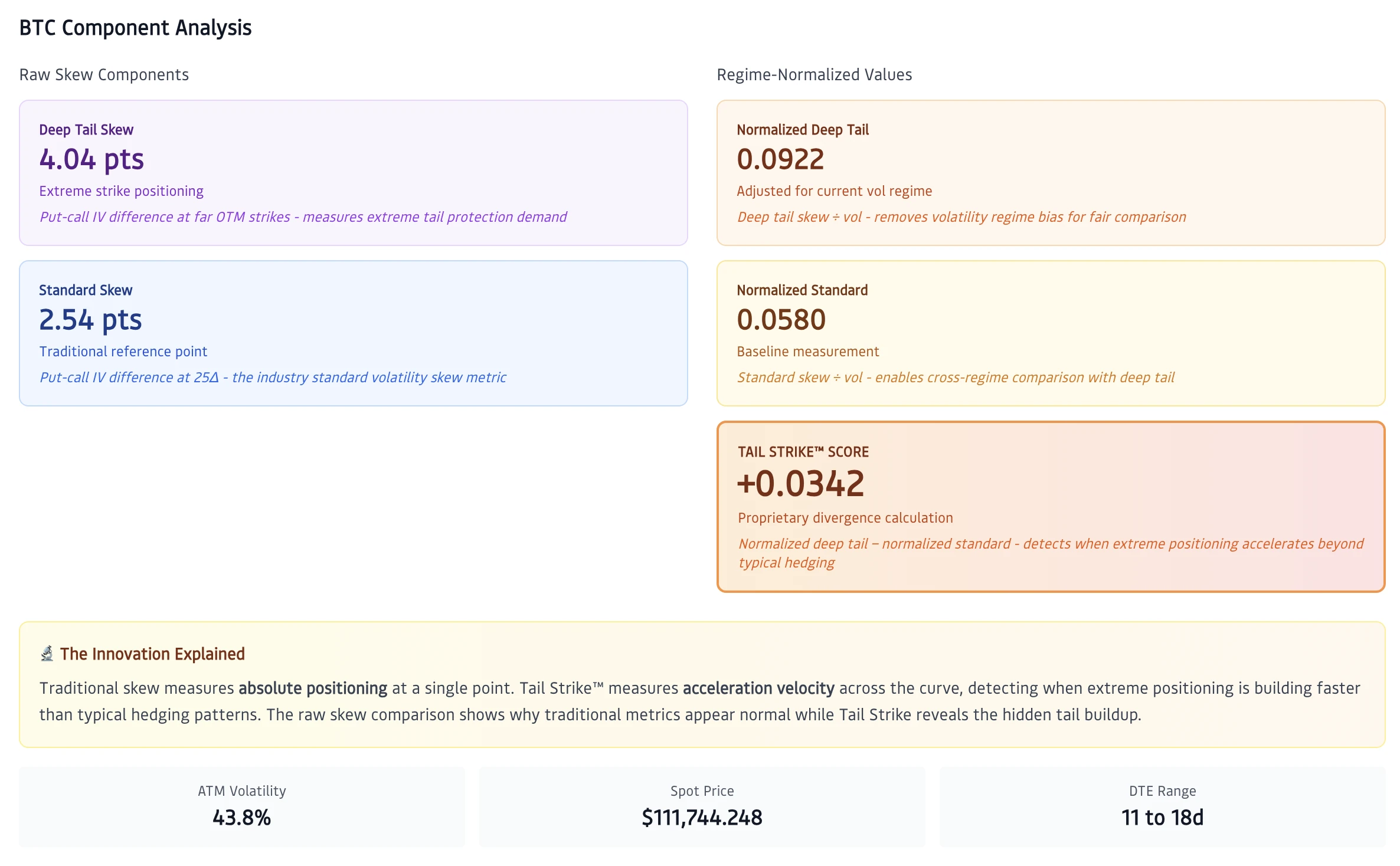Screen dimensions: 1400x866
Task: Click the Proprietary divergence calculation text
Action: [x=845, y=518]
